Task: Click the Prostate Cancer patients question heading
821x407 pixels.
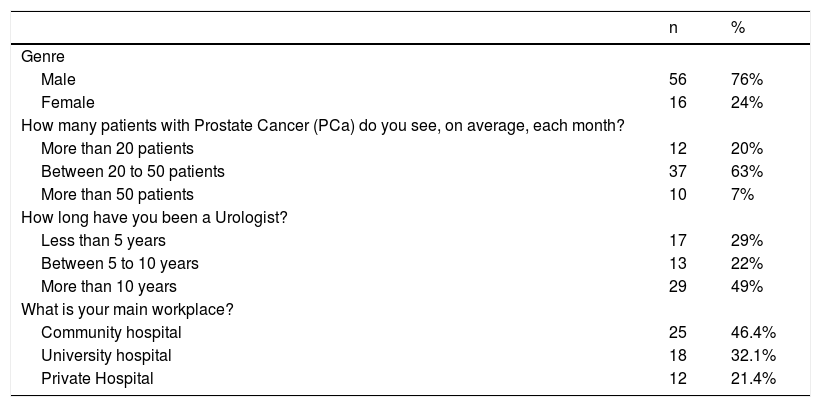Action: click(320, 125)
